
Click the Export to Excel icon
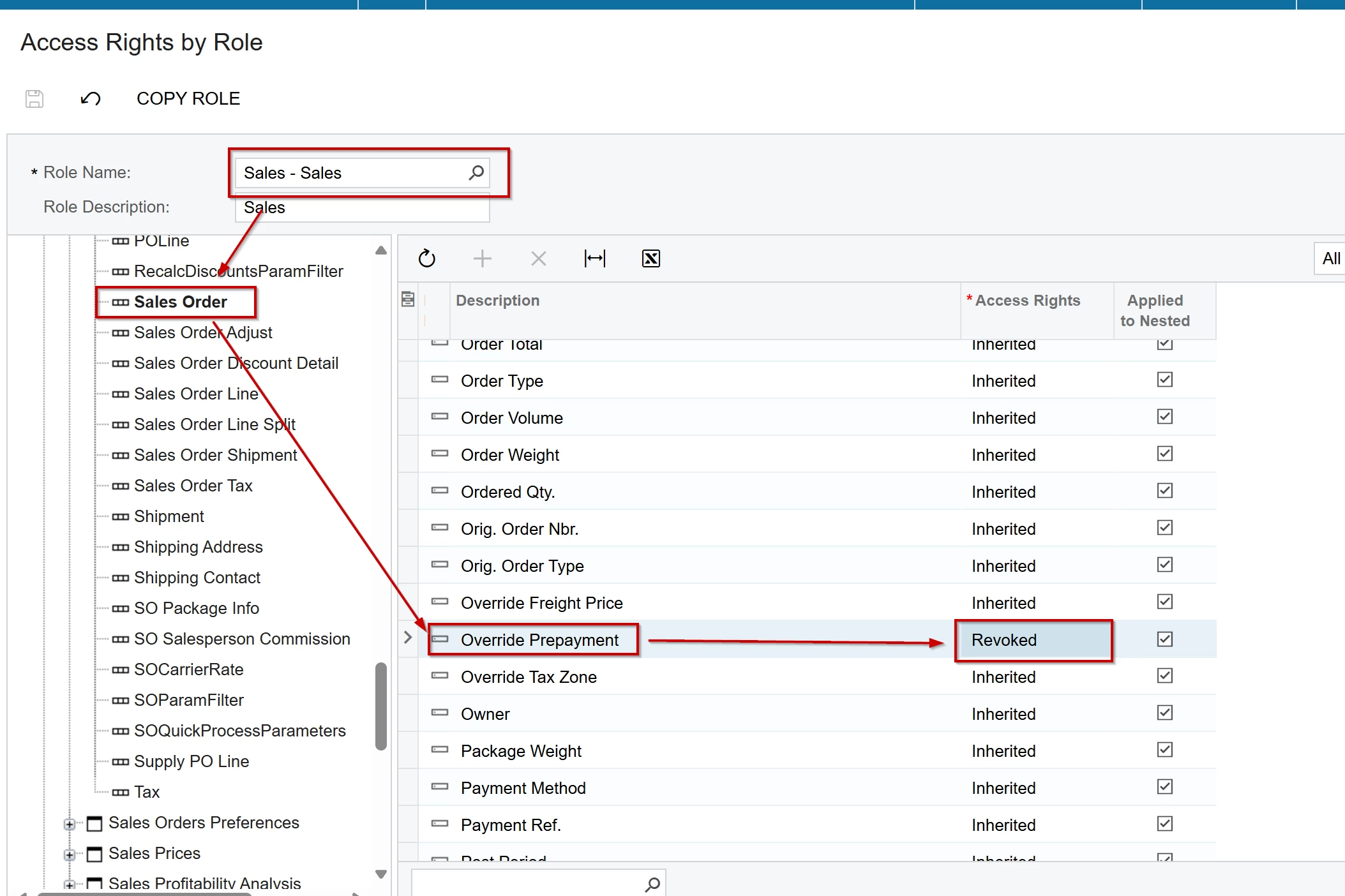(650, 258)
